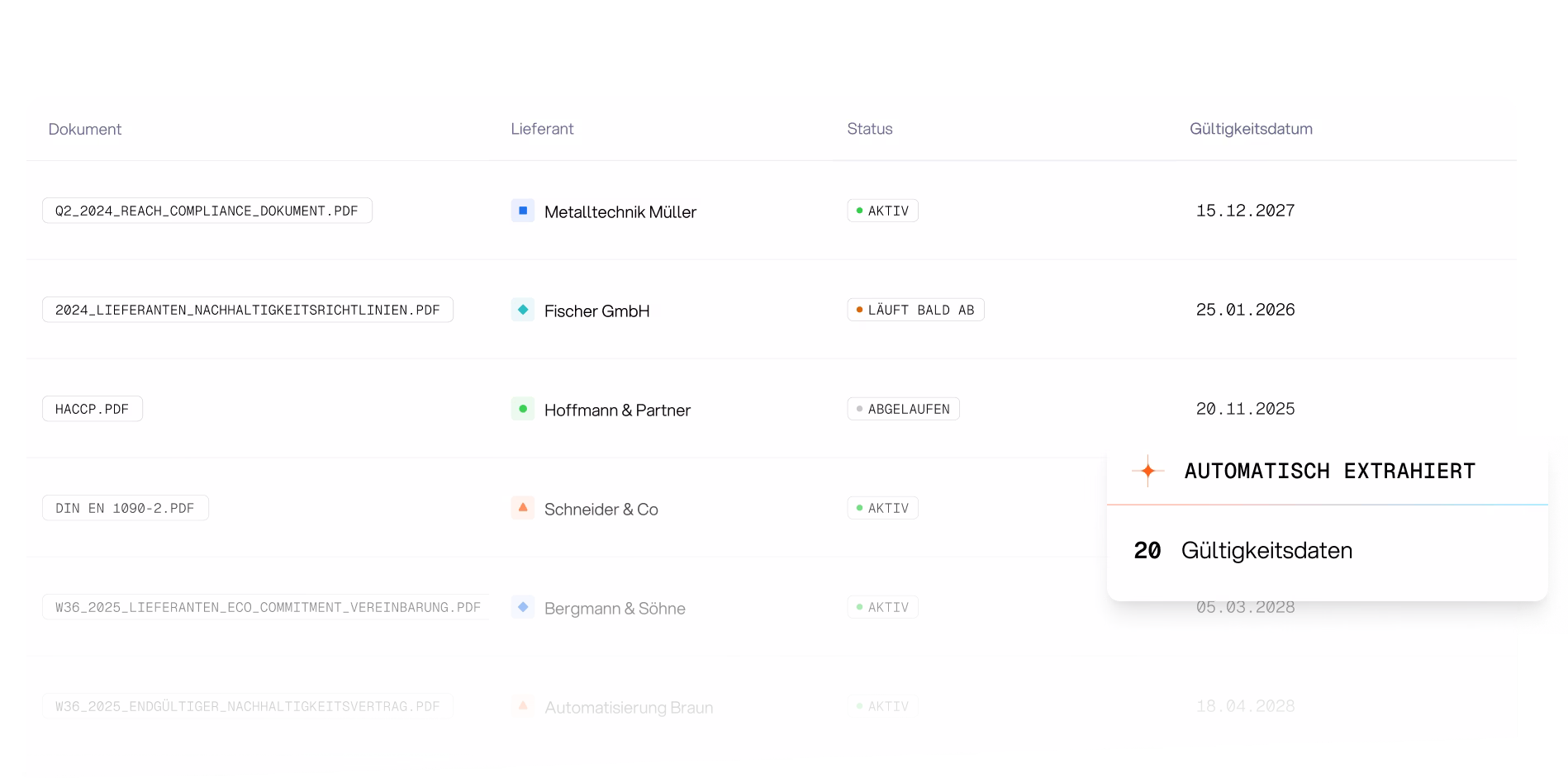This screenshot has height=778, width=1568.
Task: Click the 20 Gültigkeitsdaten summary entry
Action: tap(1243, 551)
